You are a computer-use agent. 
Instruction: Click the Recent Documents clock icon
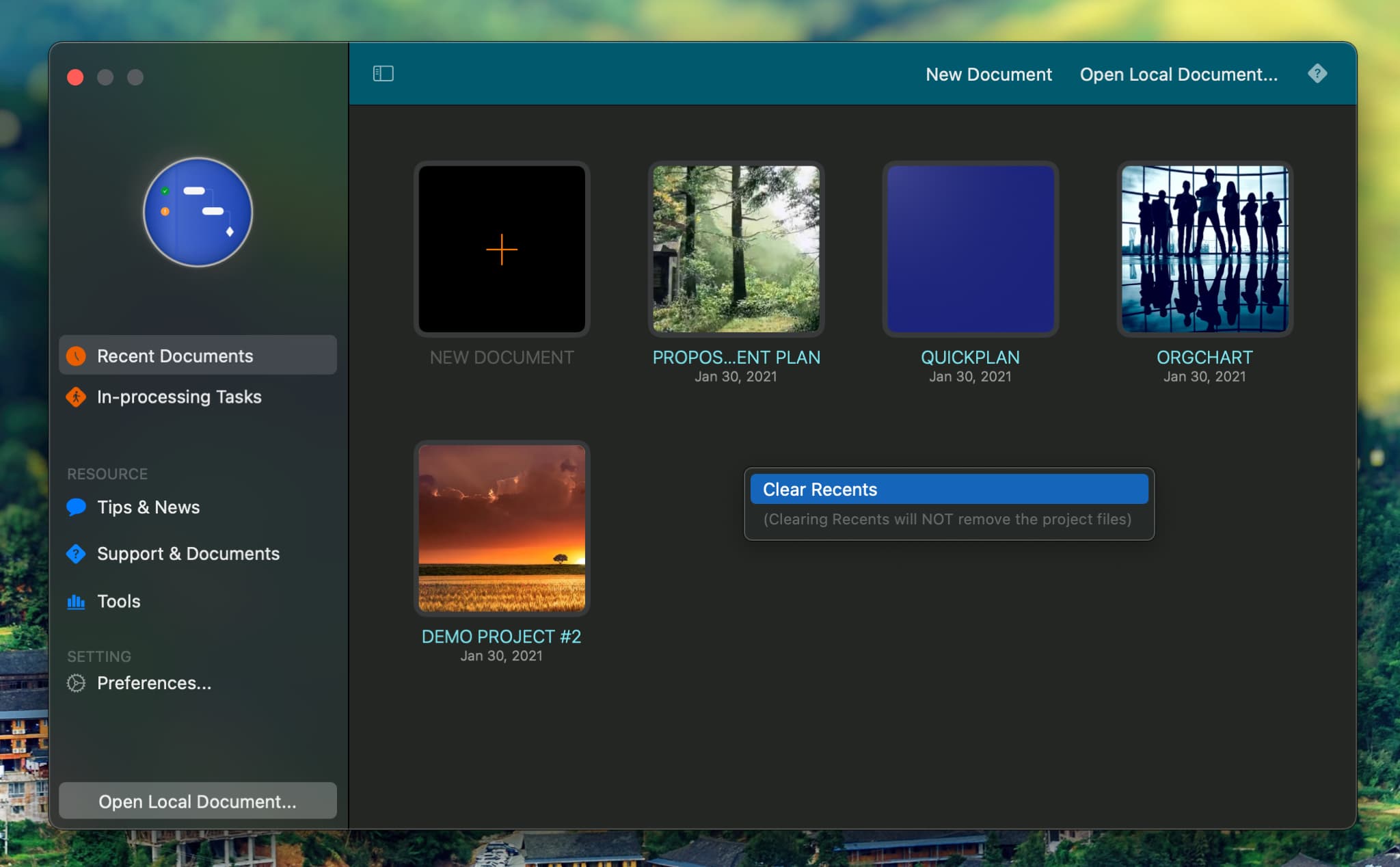pyautogui.click(x=76, y=356)
